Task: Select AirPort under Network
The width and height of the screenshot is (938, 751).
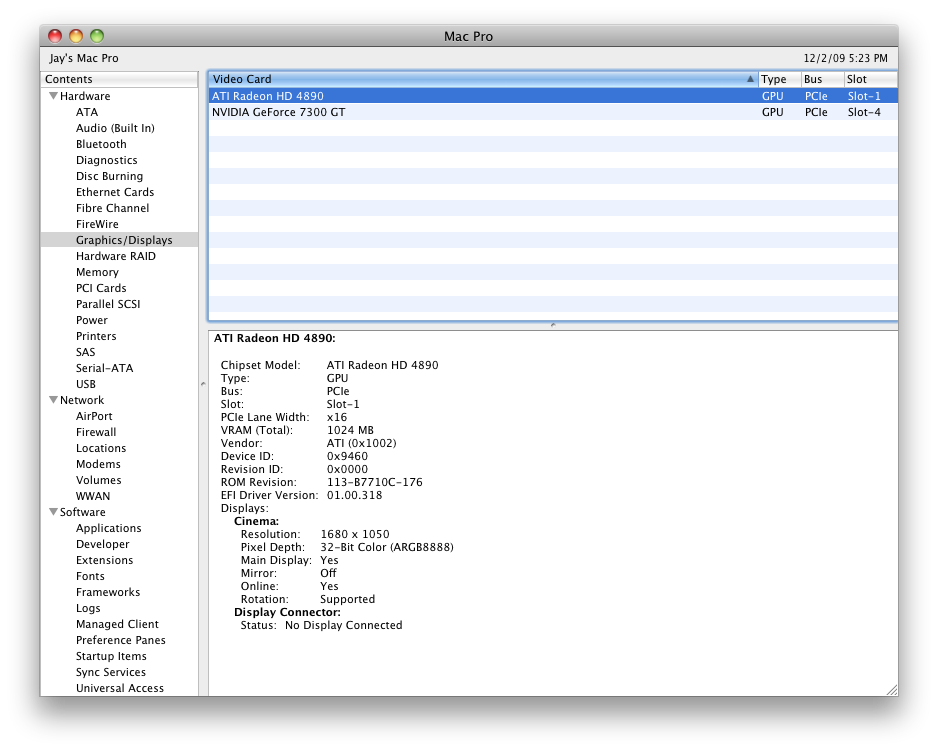Action: pos(94,416)
